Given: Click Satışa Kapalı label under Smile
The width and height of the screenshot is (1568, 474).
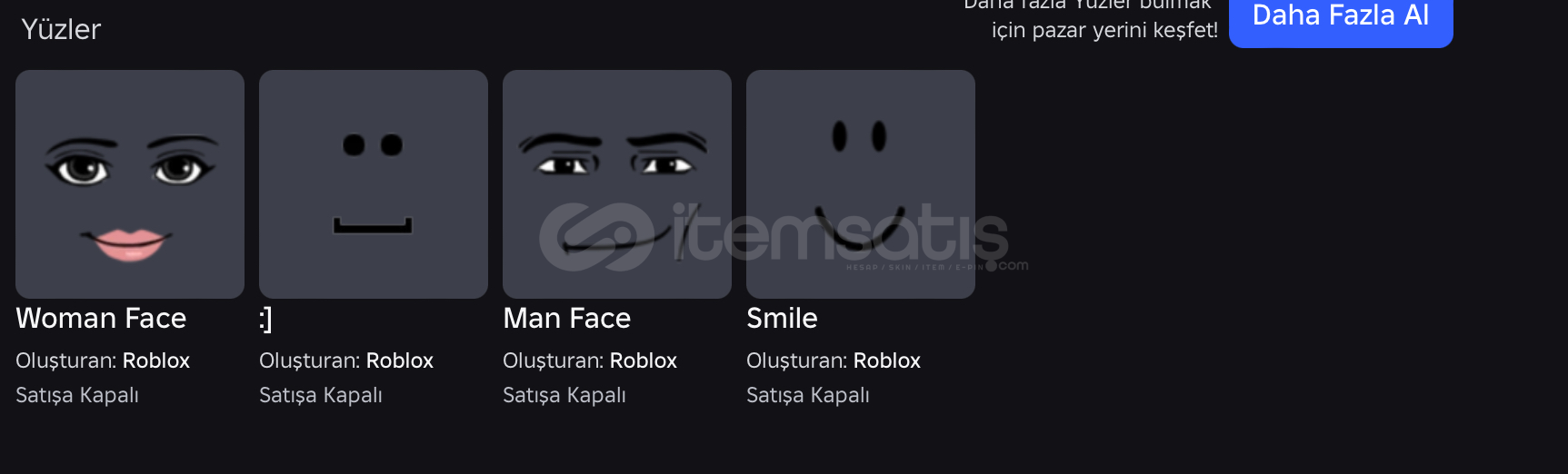Looking at the screenshot, I should point(808,396).
